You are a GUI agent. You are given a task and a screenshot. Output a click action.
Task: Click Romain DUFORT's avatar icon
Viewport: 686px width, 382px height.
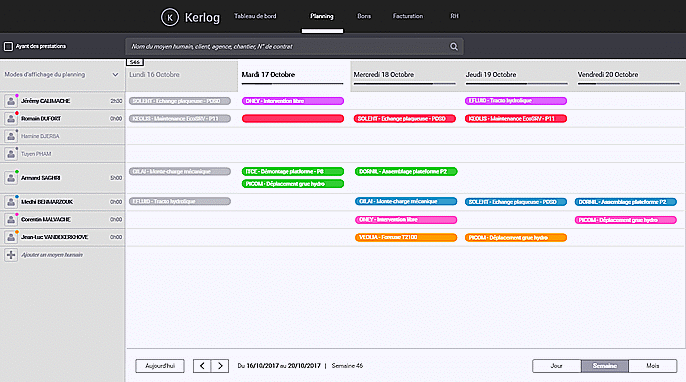(x=11, y=119)
